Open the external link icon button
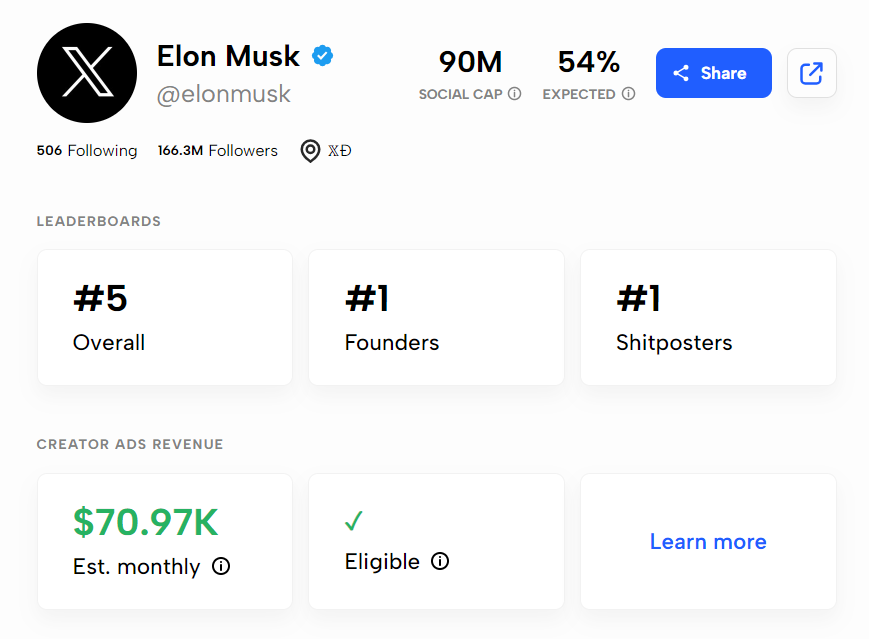This screenshot has height=639, width=869. point(811,73)
